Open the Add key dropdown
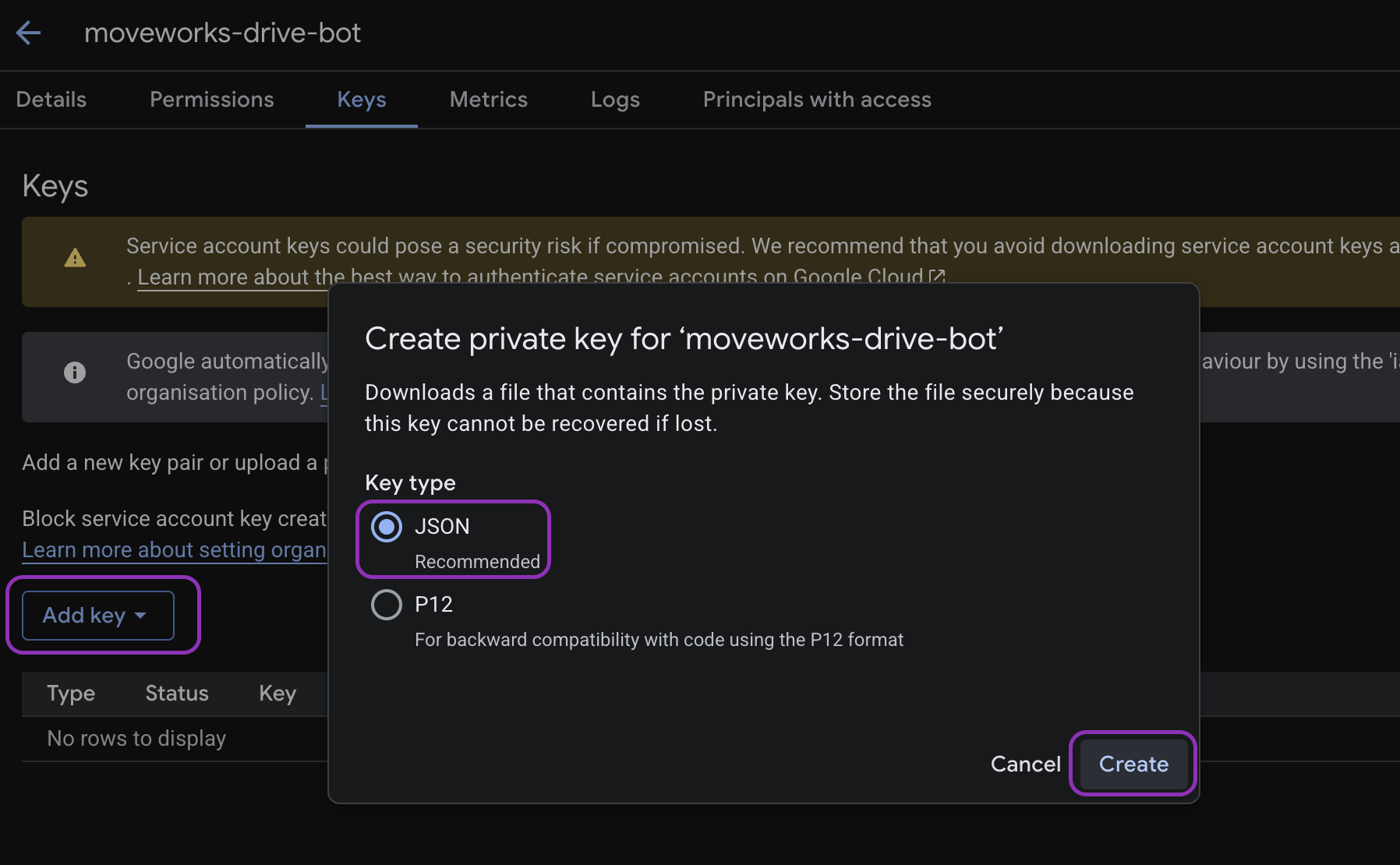The height and width of the screenshot is (865, 1400). [98, 616]
